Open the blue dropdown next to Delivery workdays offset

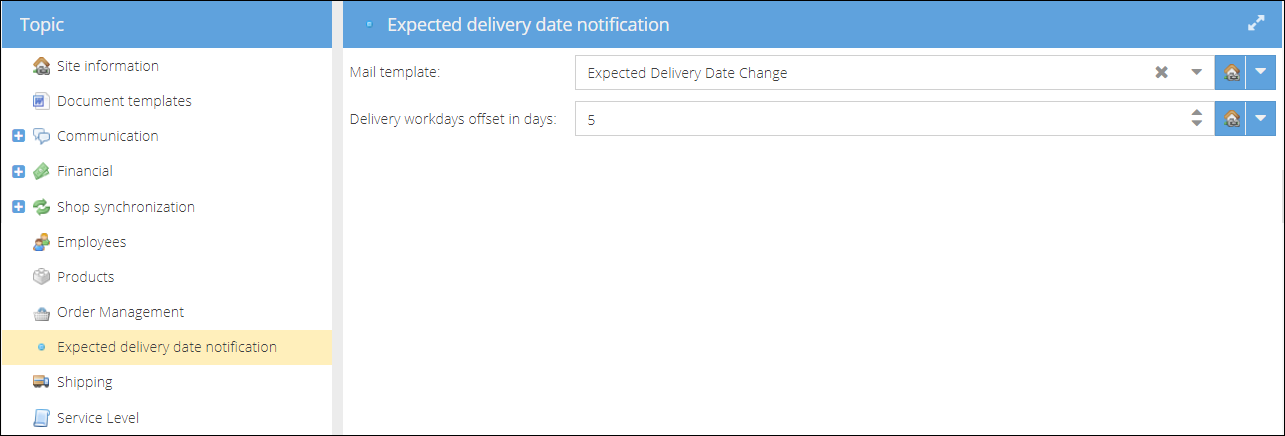(1261, 118)
